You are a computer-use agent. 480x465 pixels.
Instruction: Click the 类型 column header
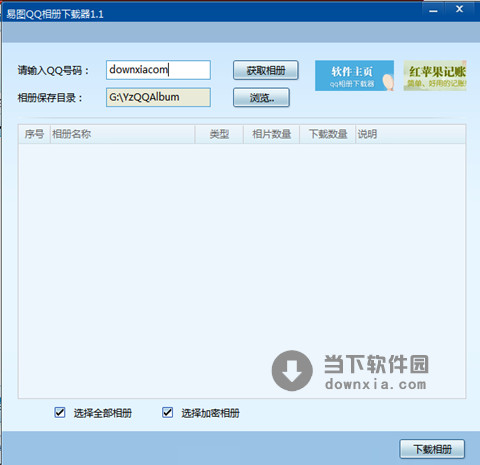click(x=219, y=134)
